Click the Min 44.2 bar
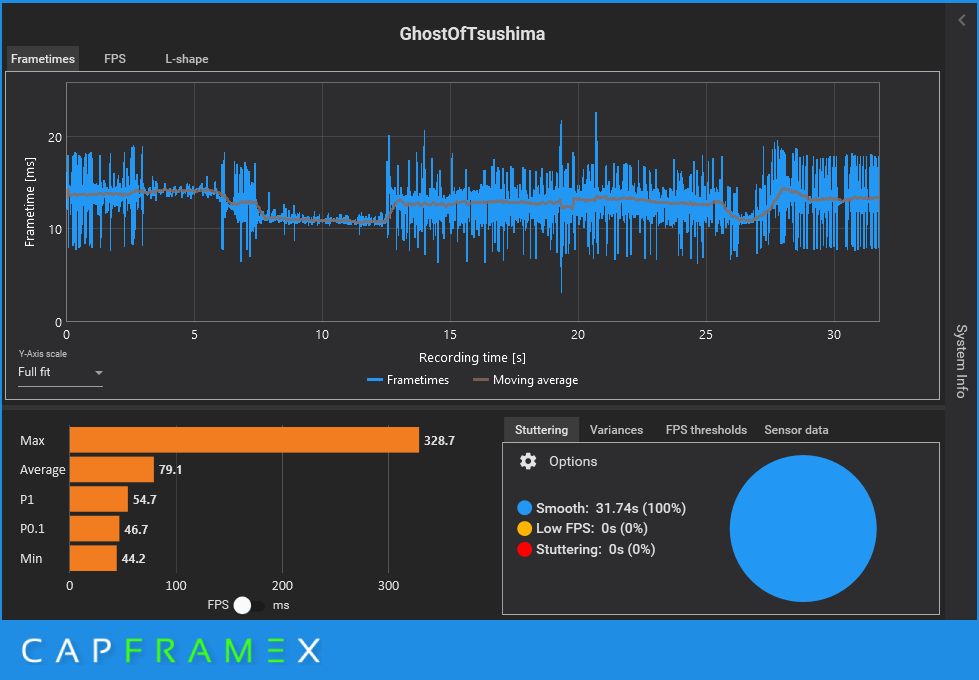Viewport: 979px width, 680px height. click(x=93, y=558)
